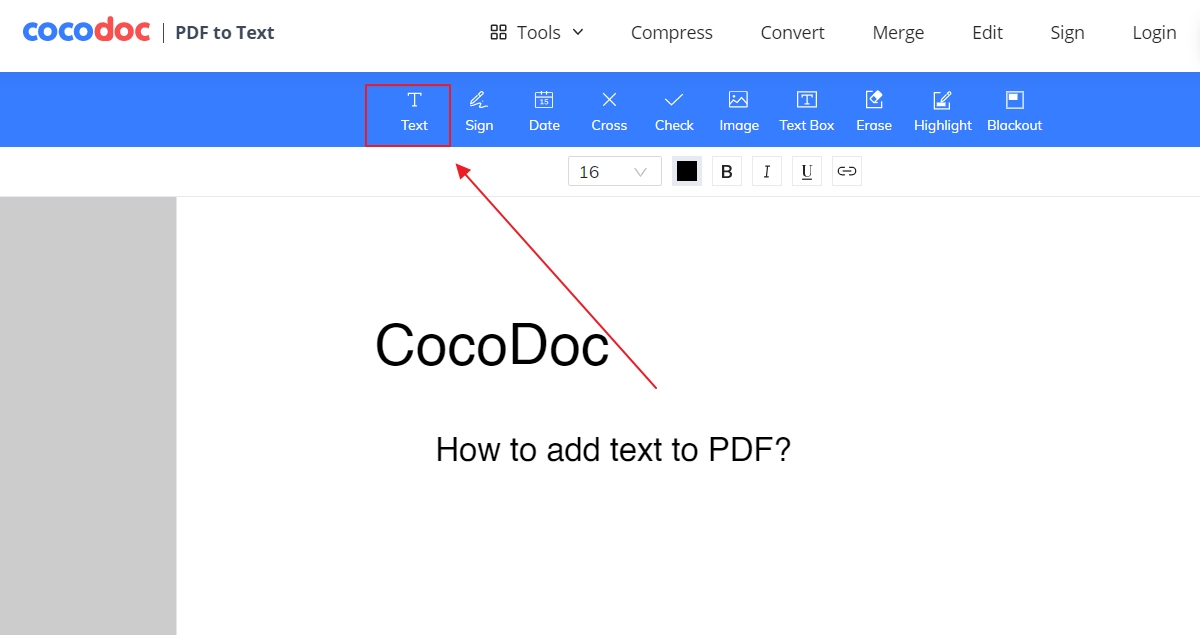Toggle underline formatting
The height and width of the screenshot is (635, 1200).
pos(807,171)
